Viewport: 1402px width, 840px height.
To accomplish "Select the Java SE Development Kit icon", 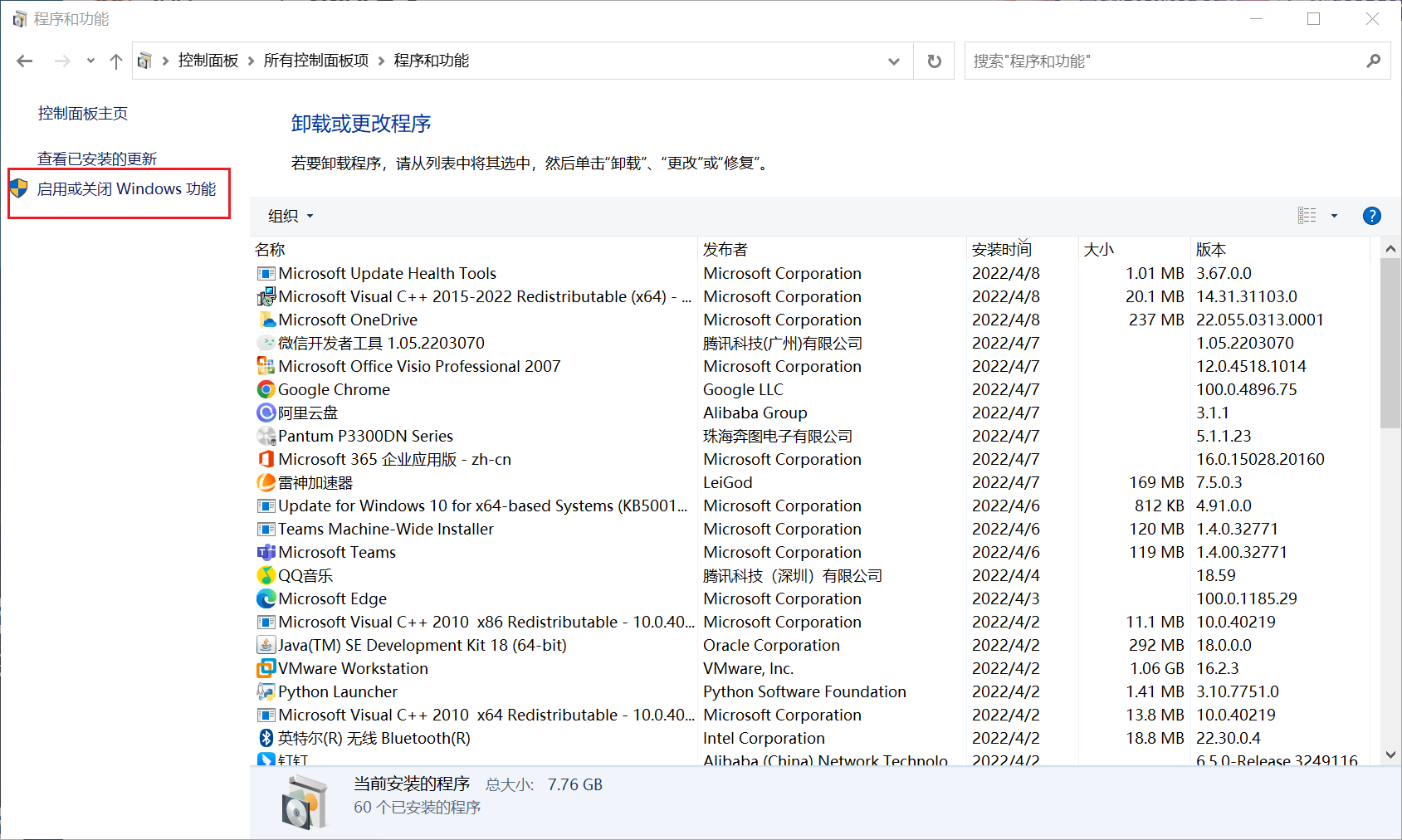I will (266, 644).
